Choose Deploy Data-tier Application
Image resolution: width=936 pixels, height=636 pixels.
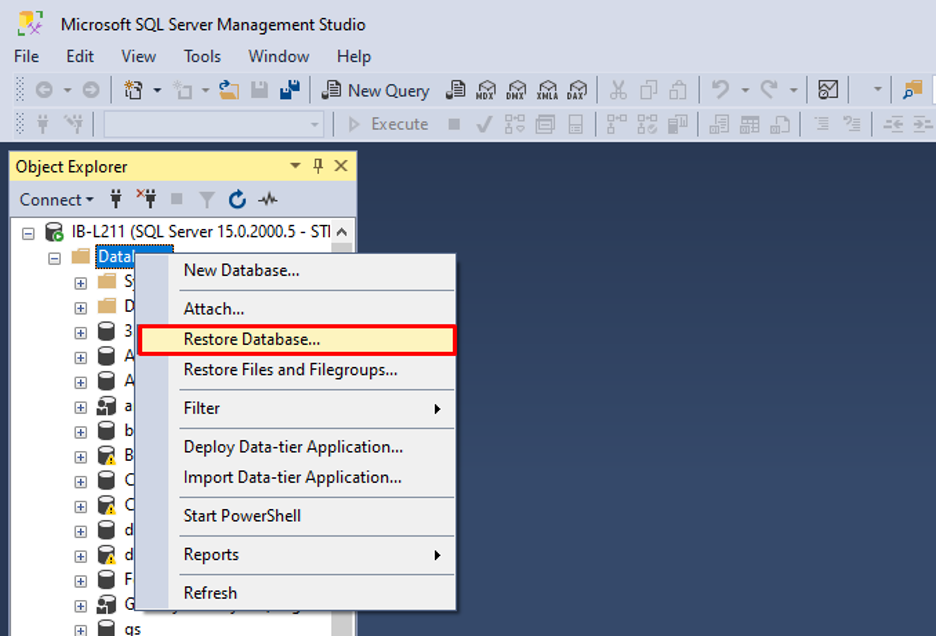click(x=296, y=447)
